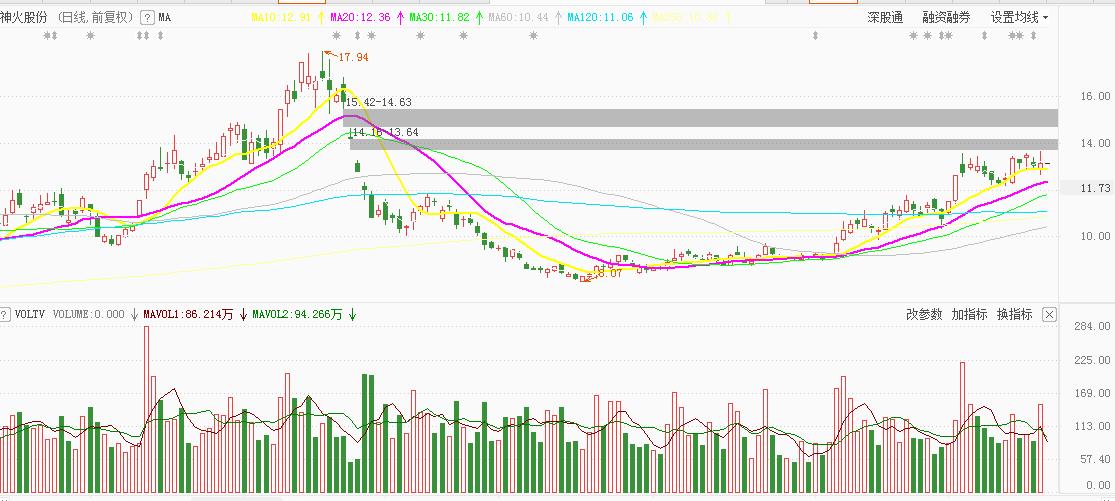Click the help icon beside MA label
Screen dimensions: 1115x501
coord(148,18)
